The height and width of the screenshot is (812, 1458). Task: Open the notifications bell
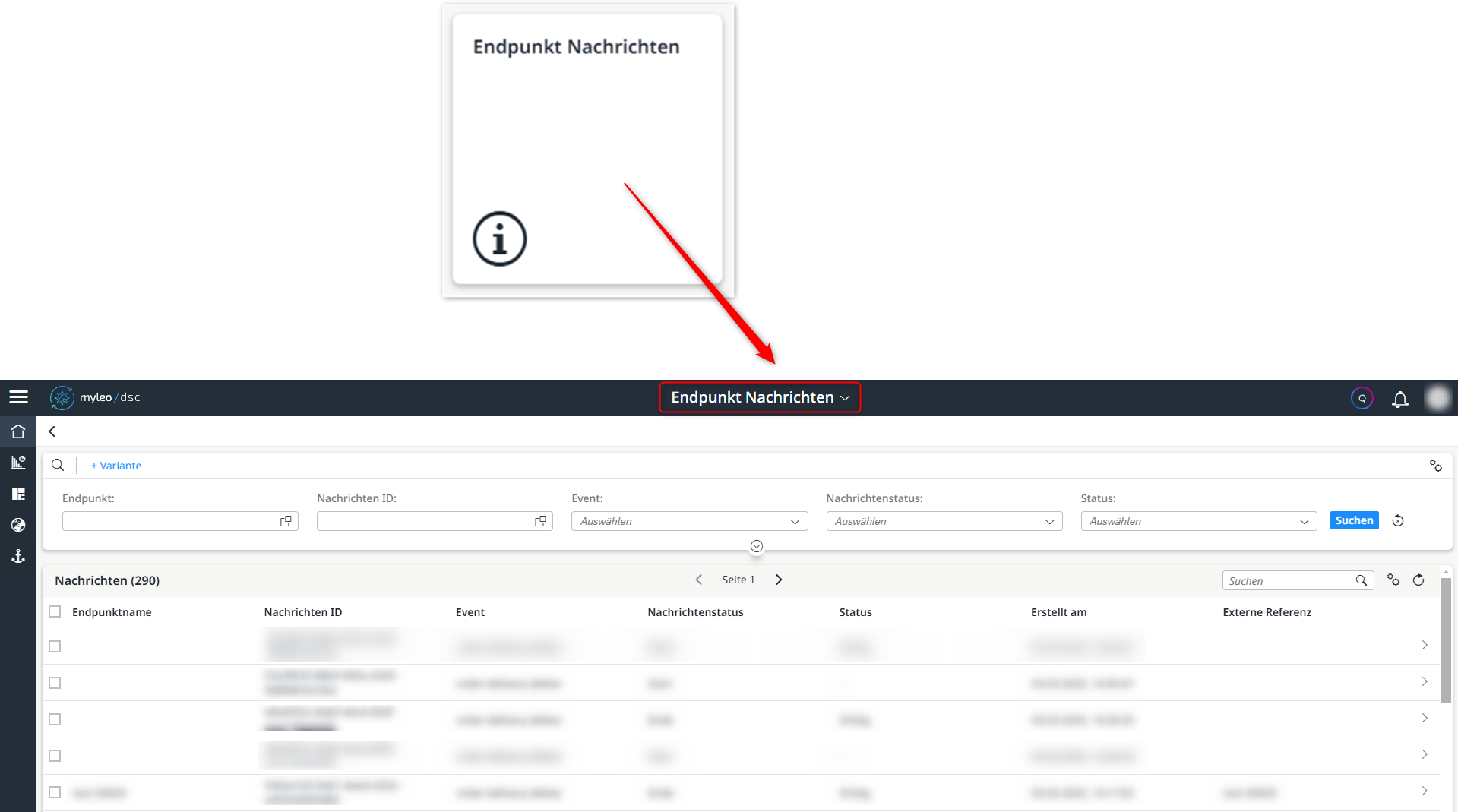tap(1399, 398)
